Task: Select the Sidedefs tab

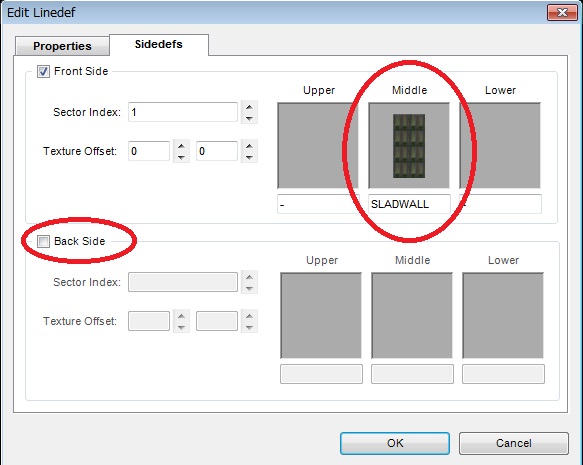Action: pos(159,45)
